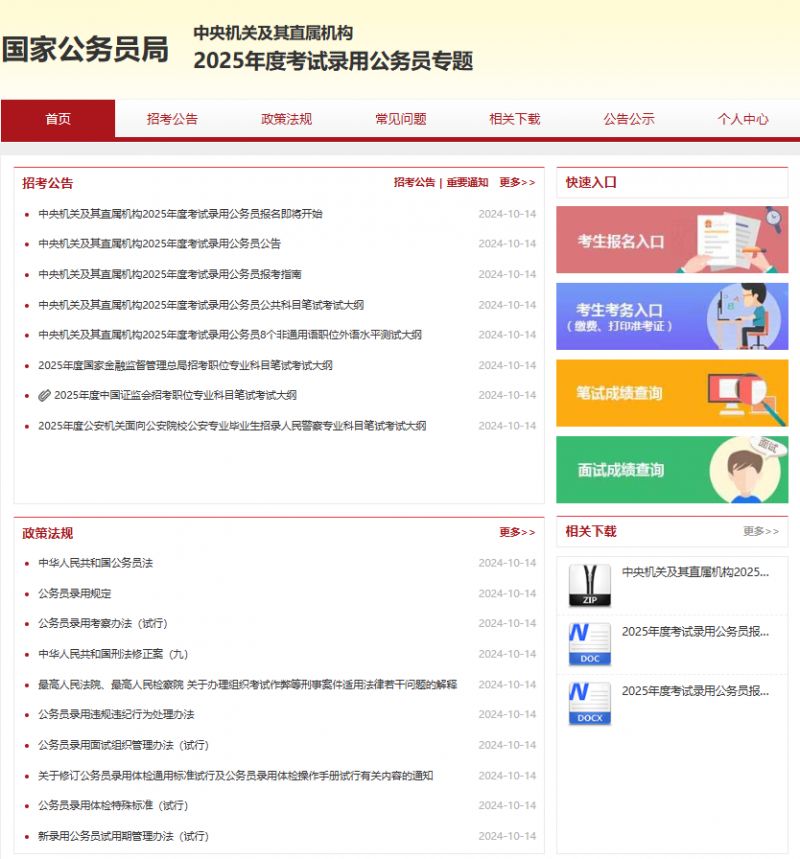
Task: Click 更多>> in 招考公告 panel
Action: tap(517, 182)
